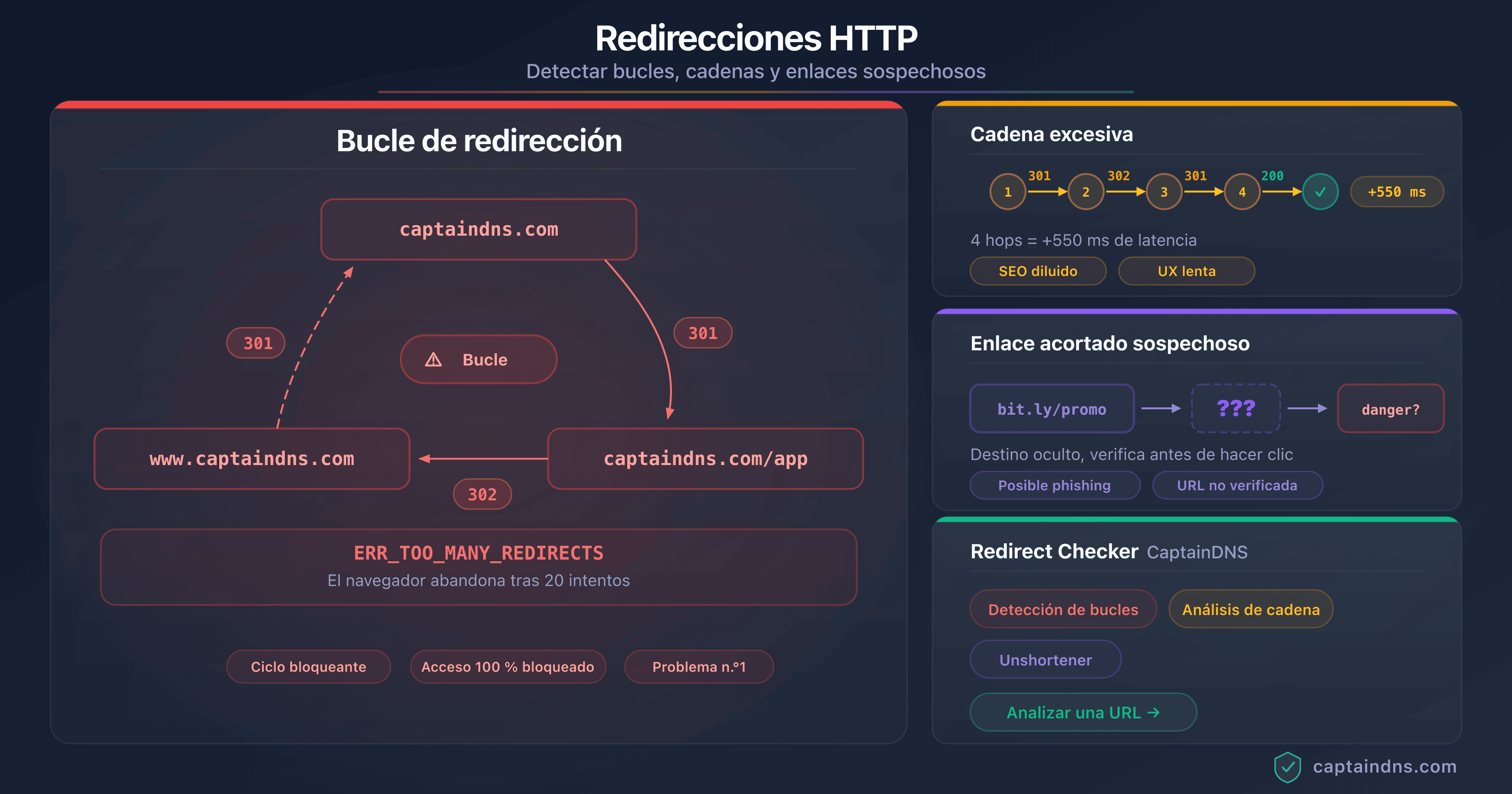This screenshot has width=1512, height=794.
Task: Click the www.captaindns.com node box
Action: tap(252, 459)
